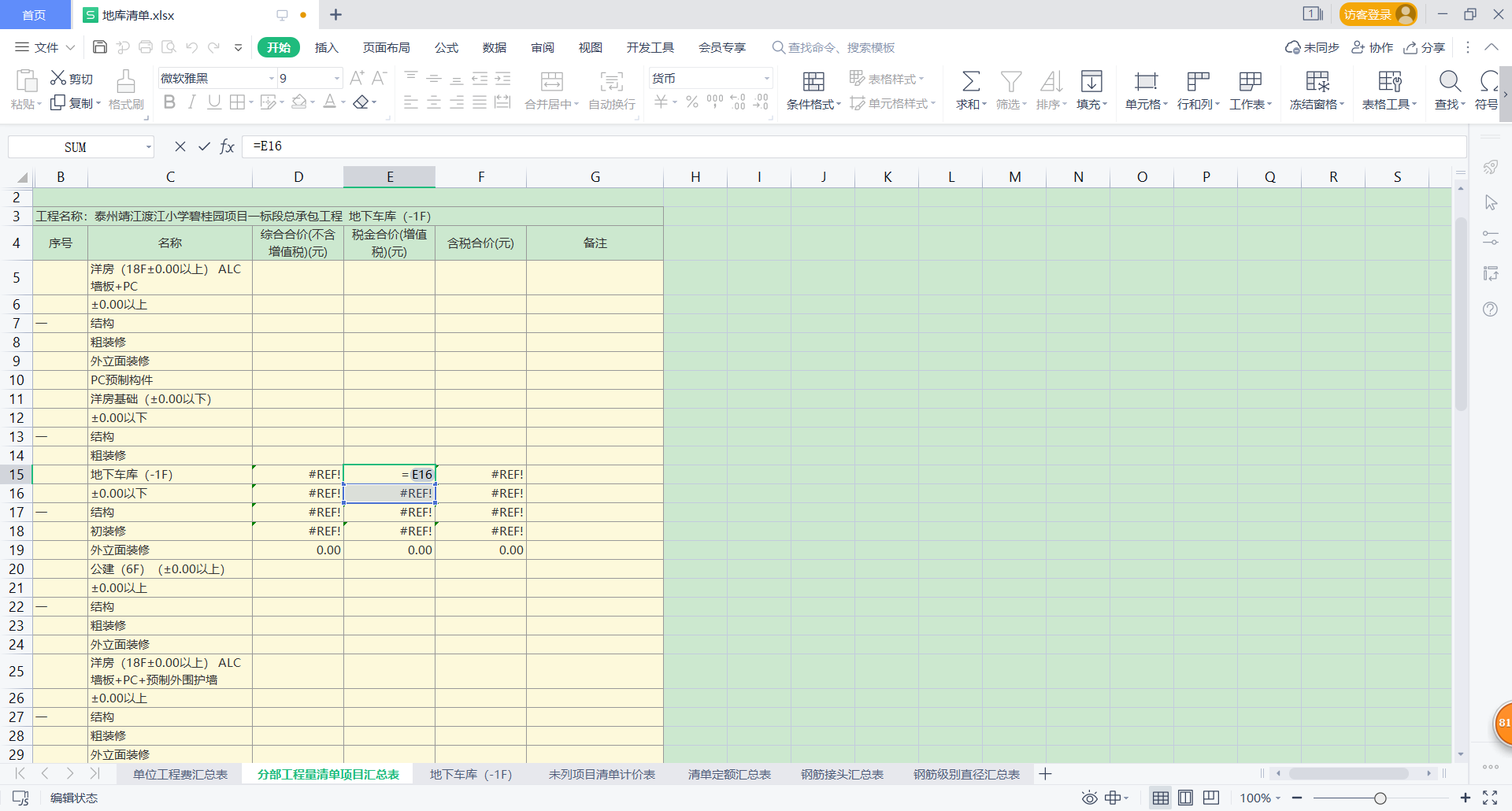Click the Filter (筛选) funnel icon
This screenshot has width=1512, height=811.
pos(1011,81)
